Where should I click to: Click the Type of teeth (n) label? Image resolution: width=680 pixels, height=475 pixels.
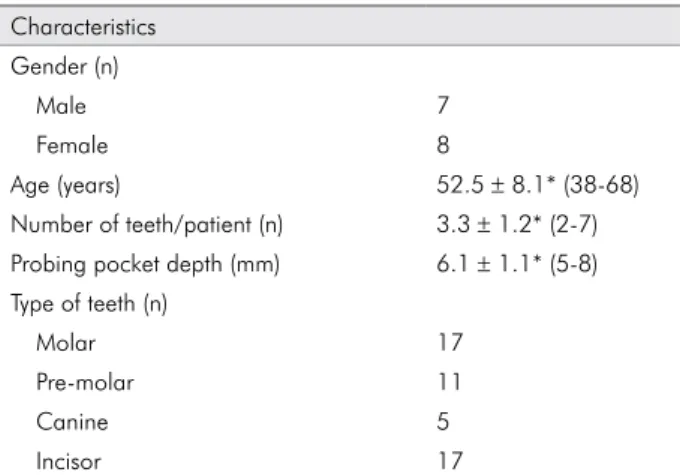89,304
